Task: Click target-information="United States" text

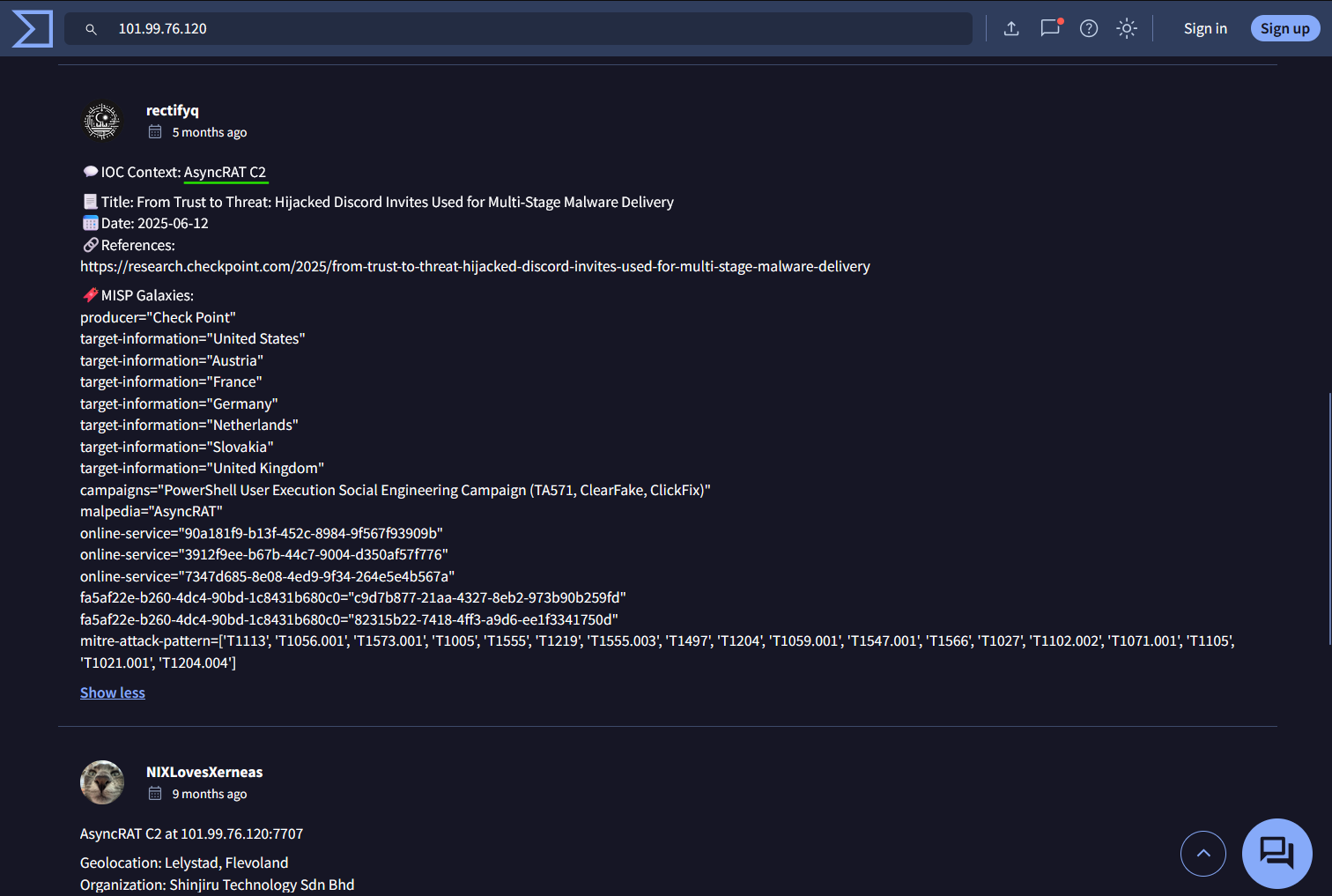Action: coord(192,339)
